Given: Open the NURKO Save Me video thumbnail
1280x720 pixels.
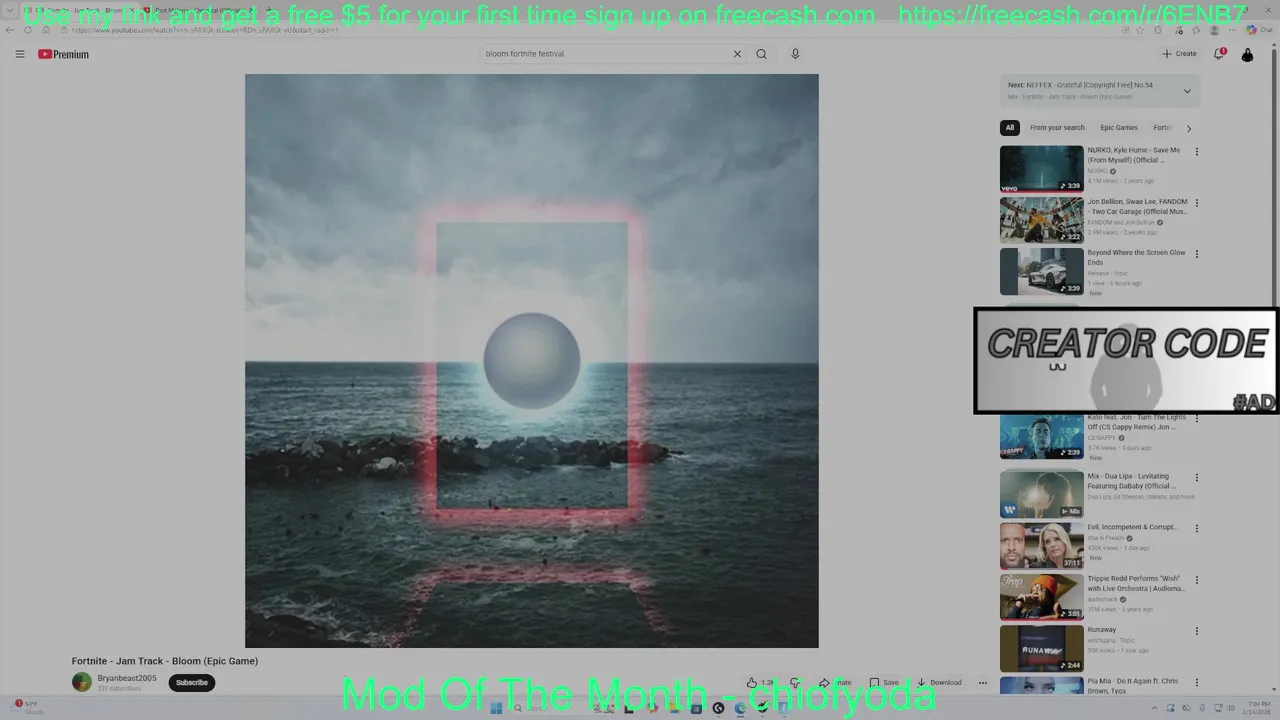Looking at the screenshot, I should point(1041,169).
